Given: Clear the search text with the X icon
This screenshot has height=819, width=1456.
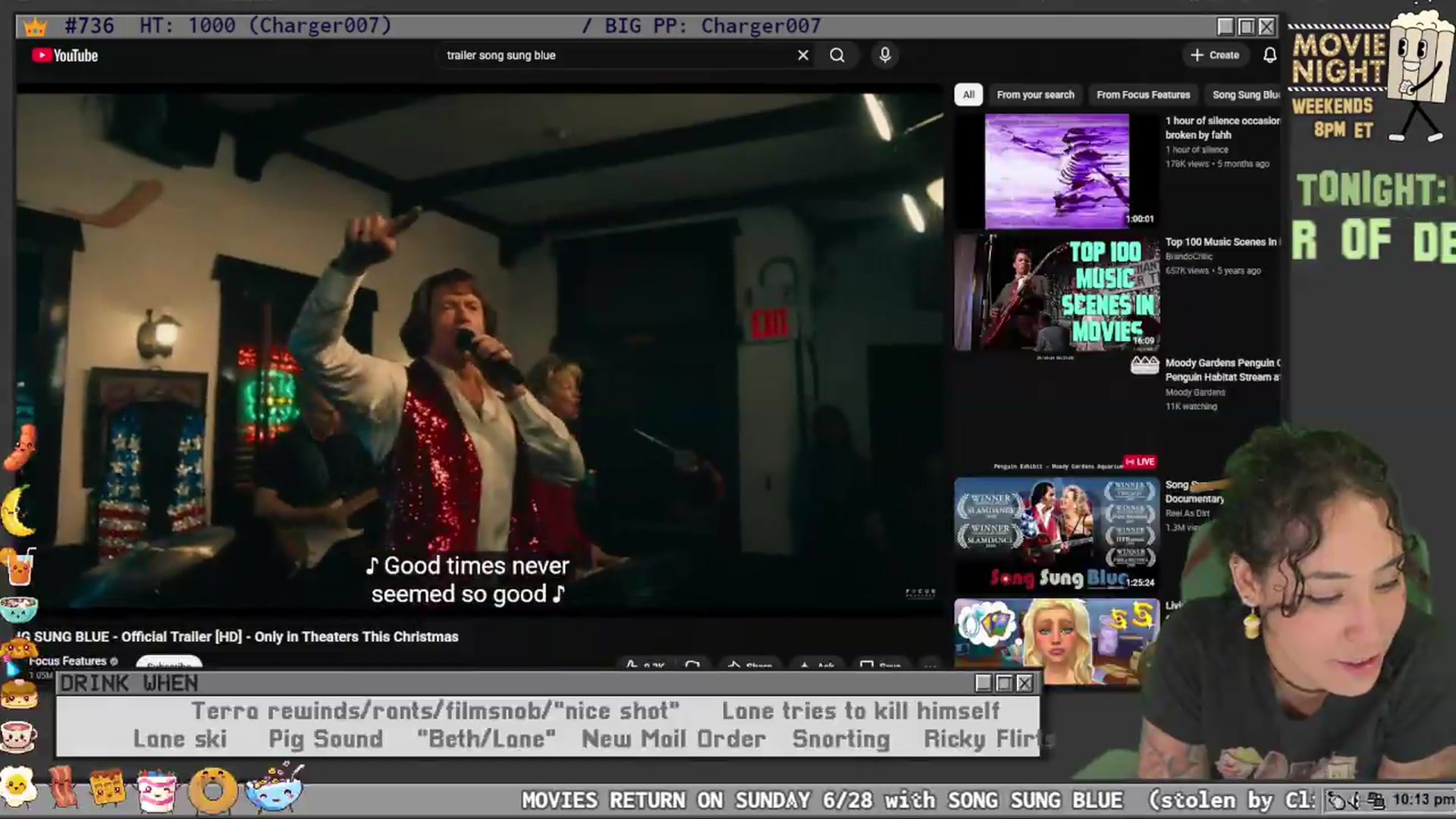Looking at the screenshot, I should pos(803,55).
